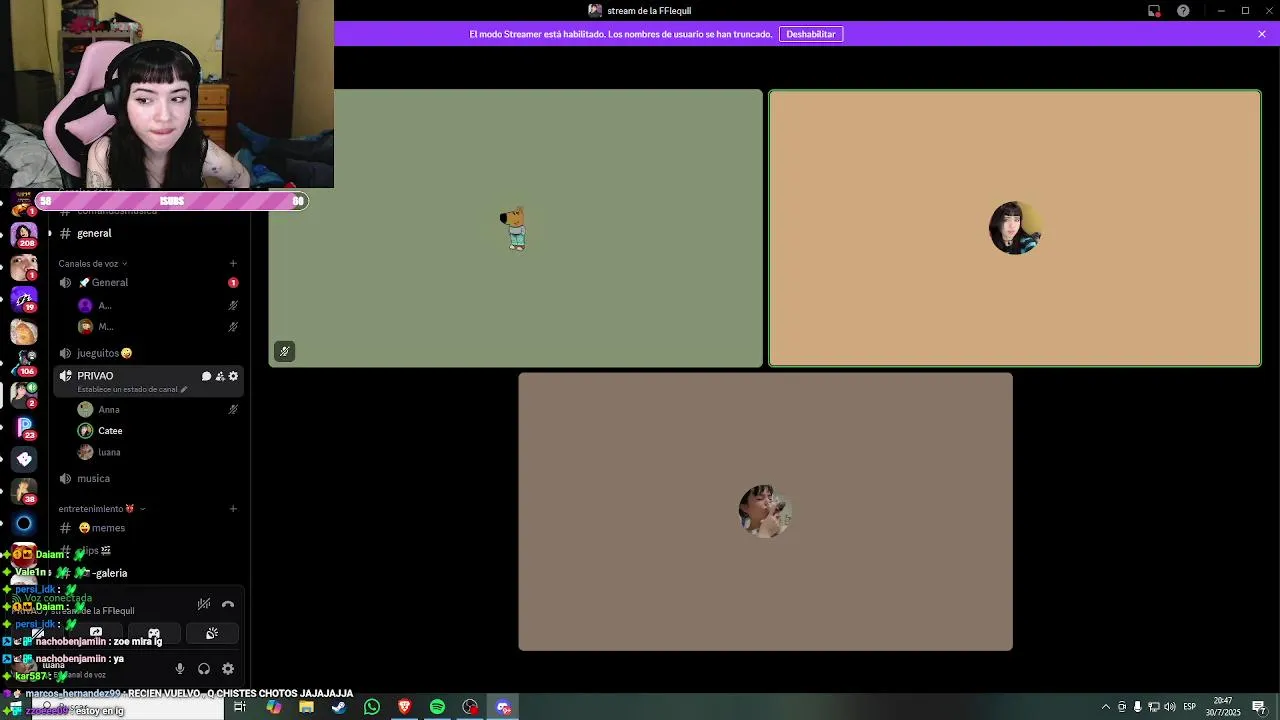Open the blue ring server icon

(24, 523)
